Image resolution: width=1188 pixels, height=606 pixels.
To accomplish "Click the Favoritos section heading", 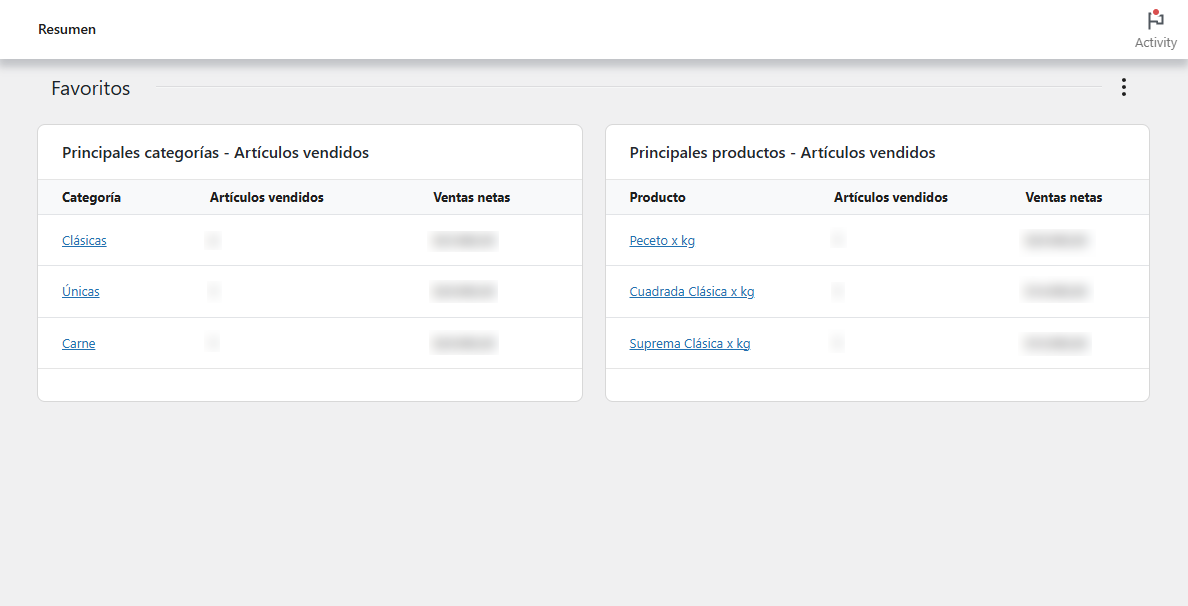I will point(91,88).
